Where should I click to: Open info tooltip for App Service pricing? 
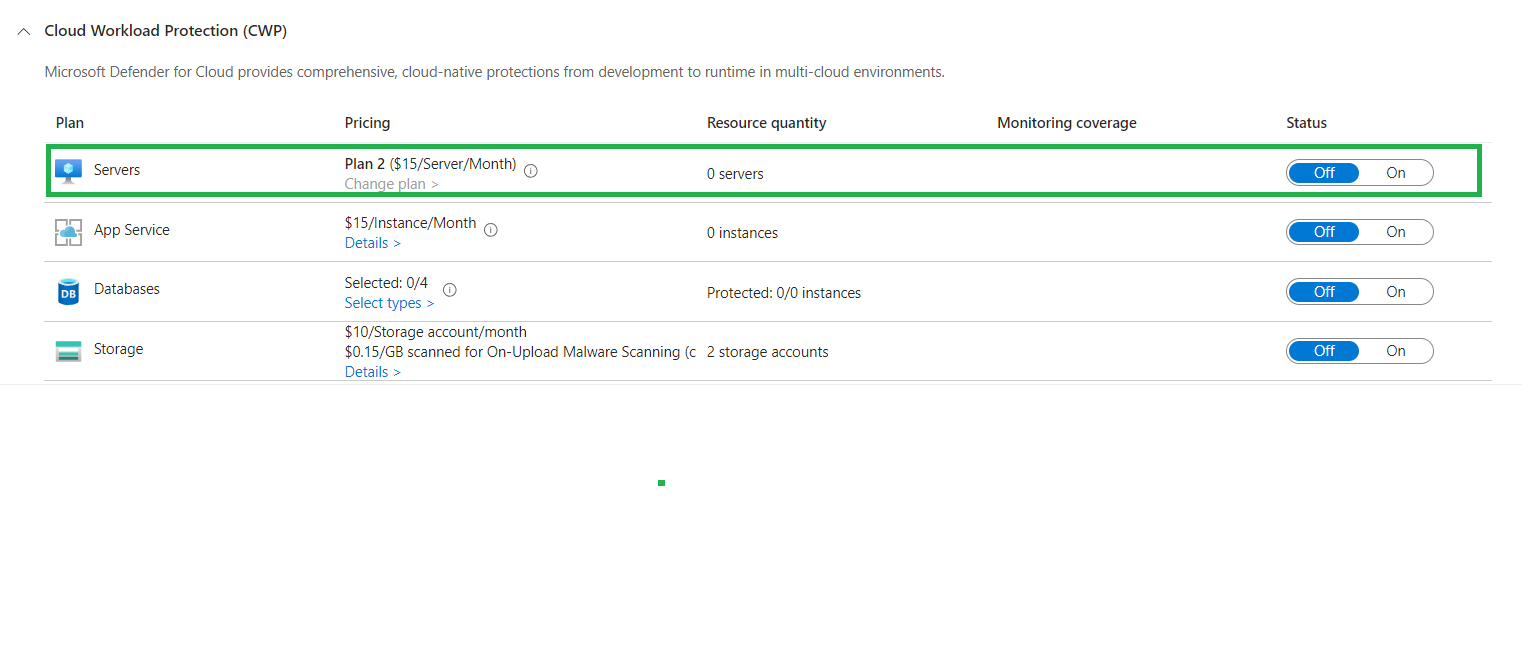coord(491,230)
